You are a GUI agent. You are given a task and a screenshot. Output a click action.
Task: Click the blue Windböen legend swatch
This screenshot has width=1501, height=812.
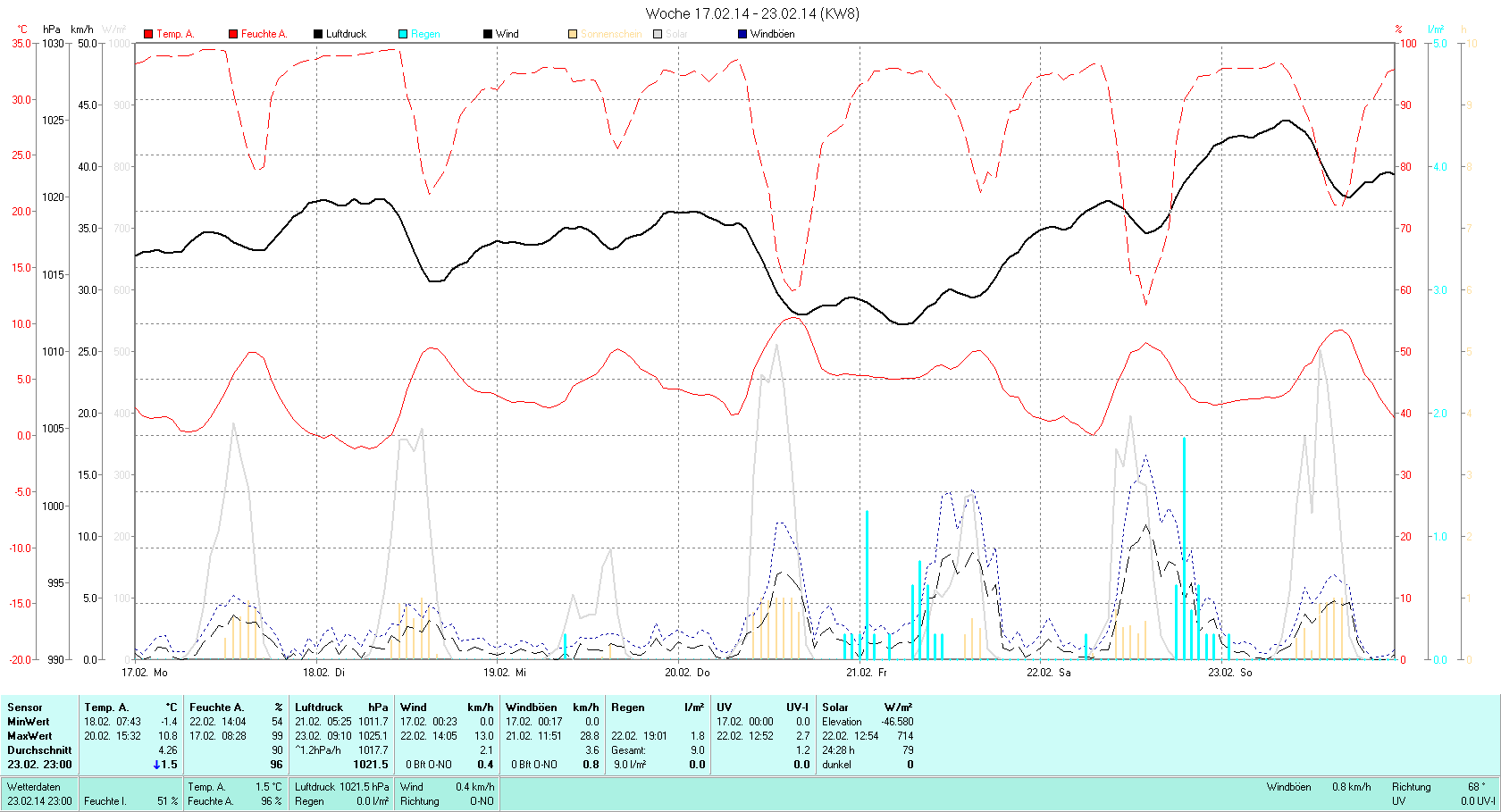[x=742, y=34]
